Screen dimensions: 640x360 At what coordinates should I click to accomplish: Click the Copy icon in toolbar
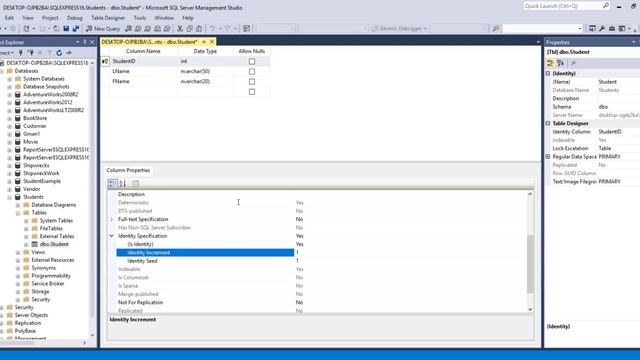click(x=189, y=29)
